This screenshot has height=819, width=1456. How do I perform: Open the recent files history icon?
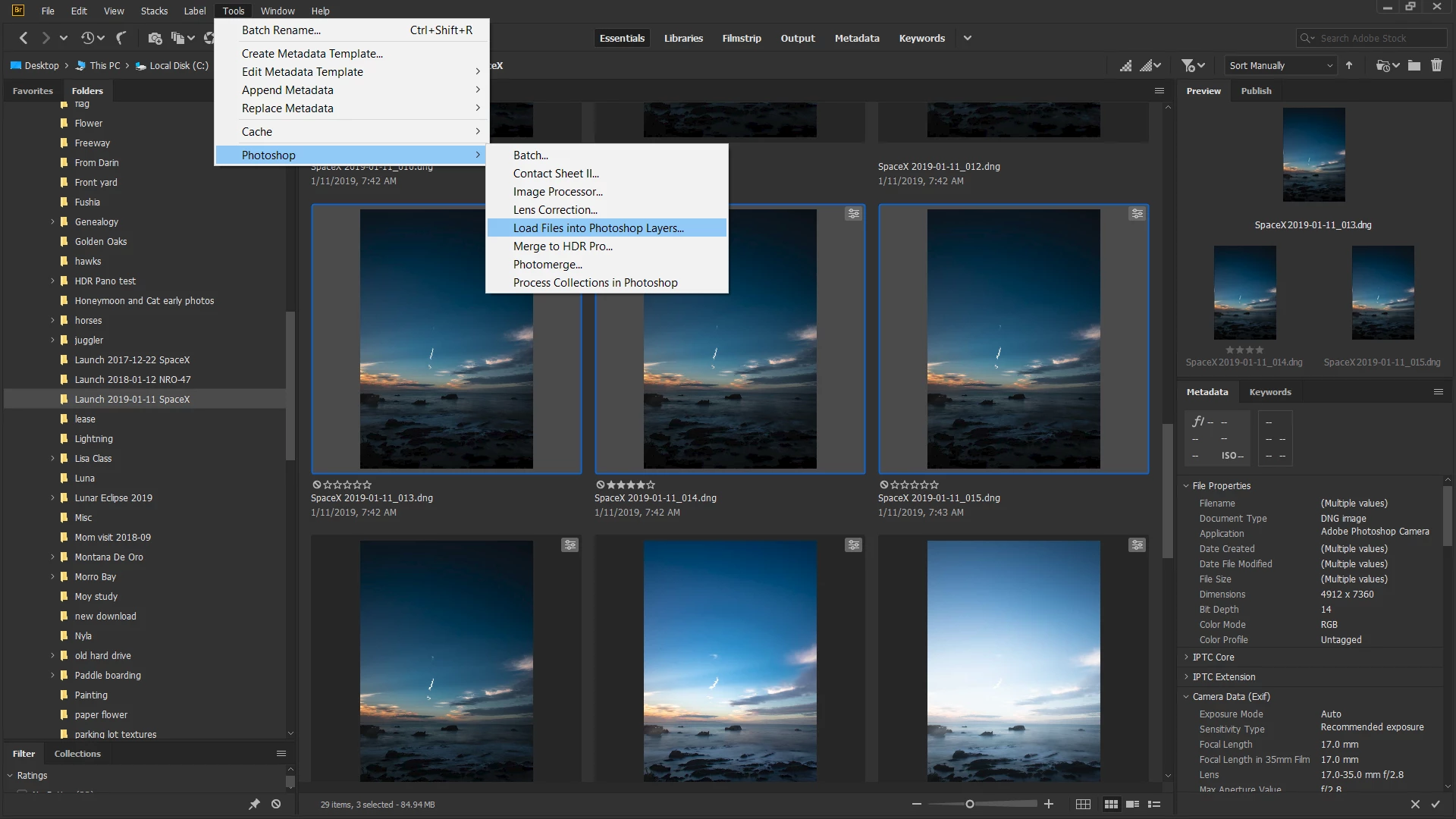[x=88, y=38]
